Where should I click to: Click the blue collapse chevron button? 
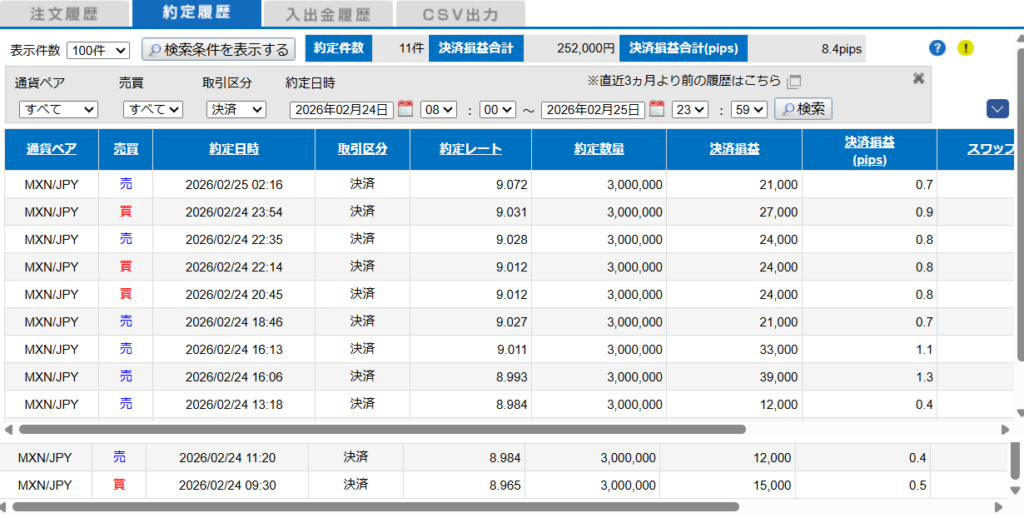(x=996, y=108)
